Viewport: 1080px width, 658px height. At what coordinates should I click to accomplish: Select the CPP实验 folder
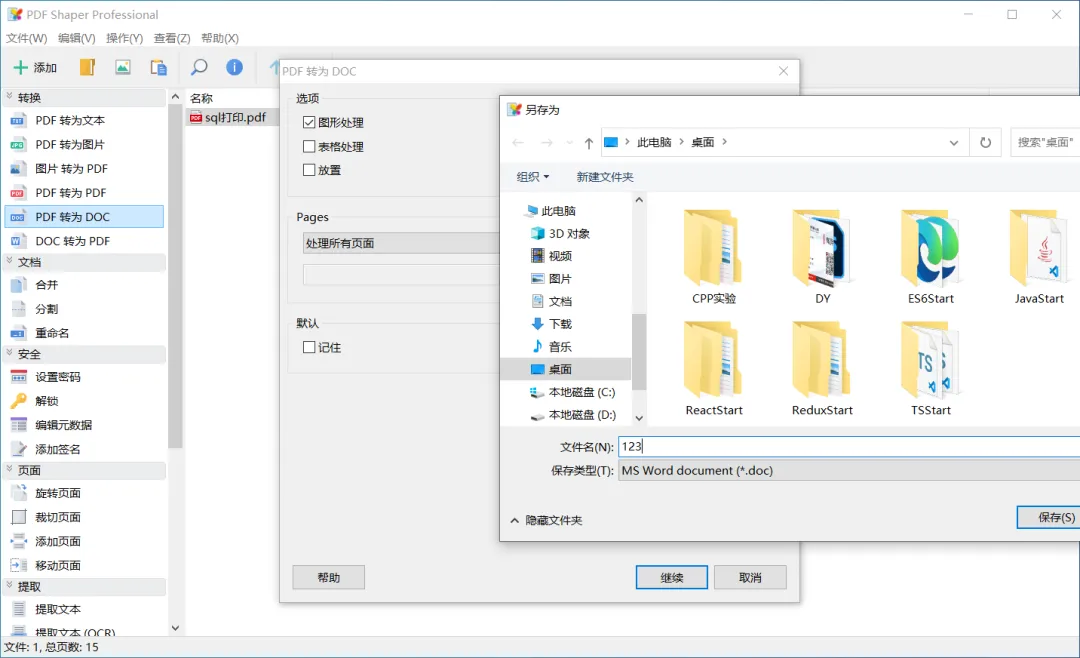click(714, 258)
